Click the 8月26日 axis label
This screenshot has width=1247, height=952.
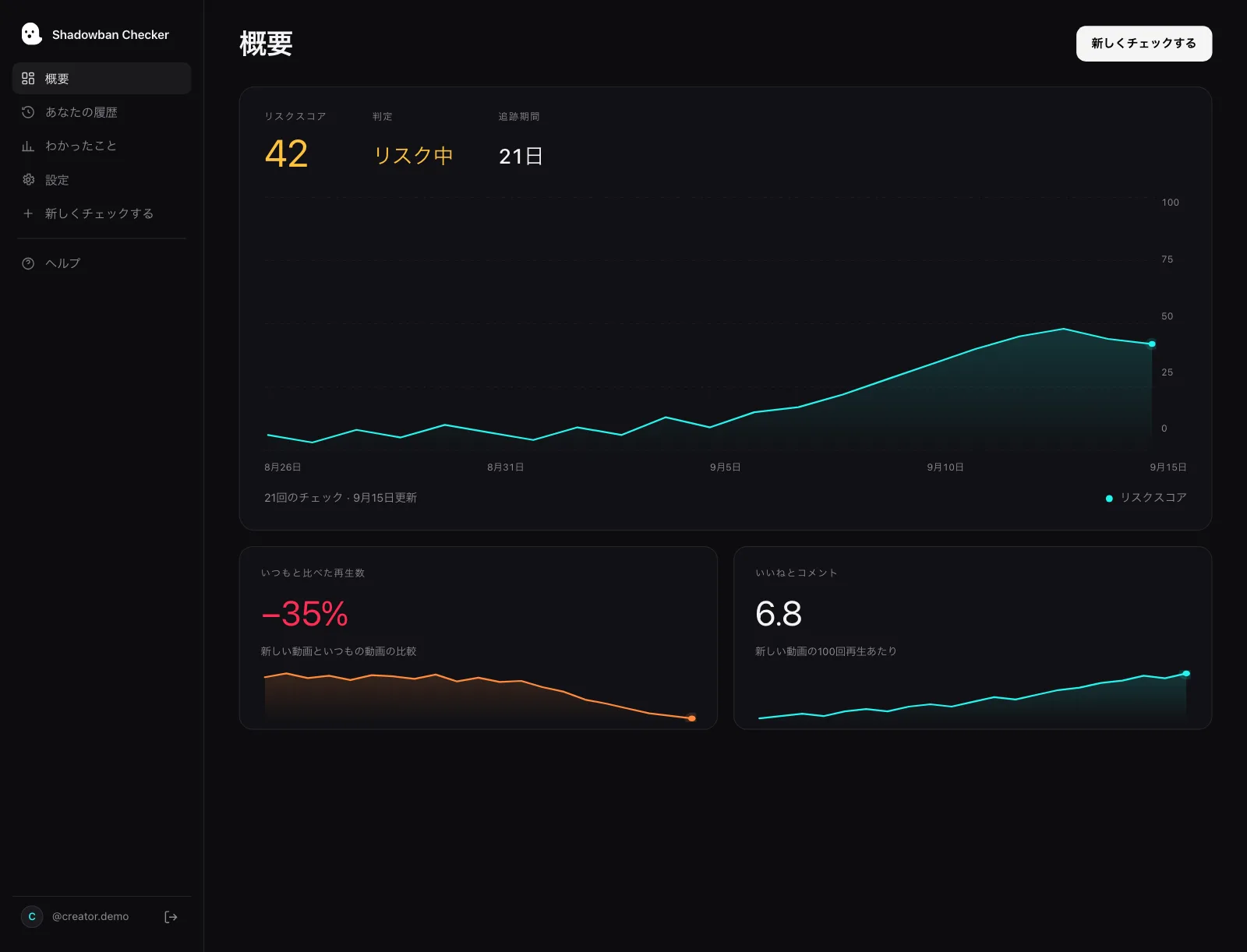pos(283,467)
